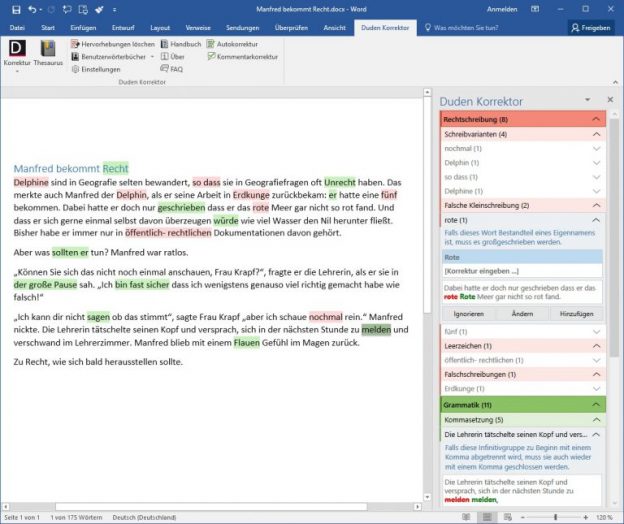Click the Save icon in title bar
Image resolution: width=624 pixels, height=524 pixels.
tap(16, 10)
